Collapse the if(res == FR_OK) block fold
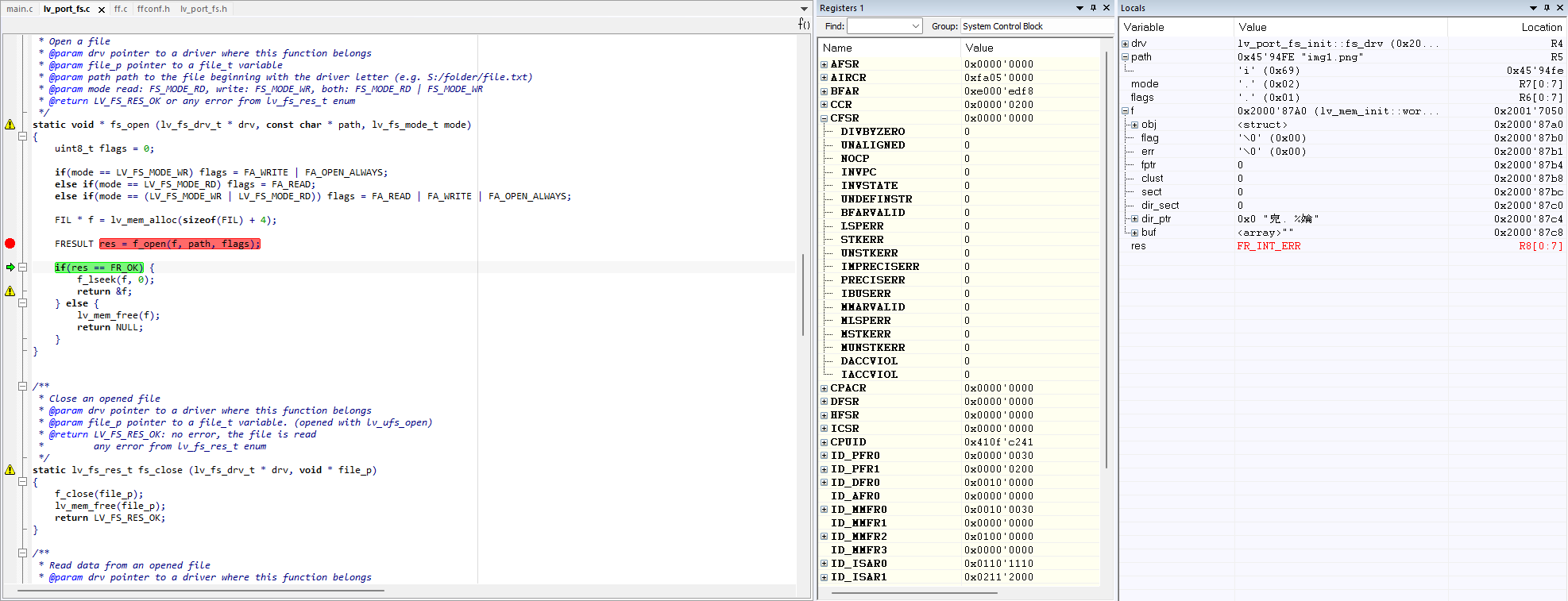 pyautogui.click(x=23, y=268)
